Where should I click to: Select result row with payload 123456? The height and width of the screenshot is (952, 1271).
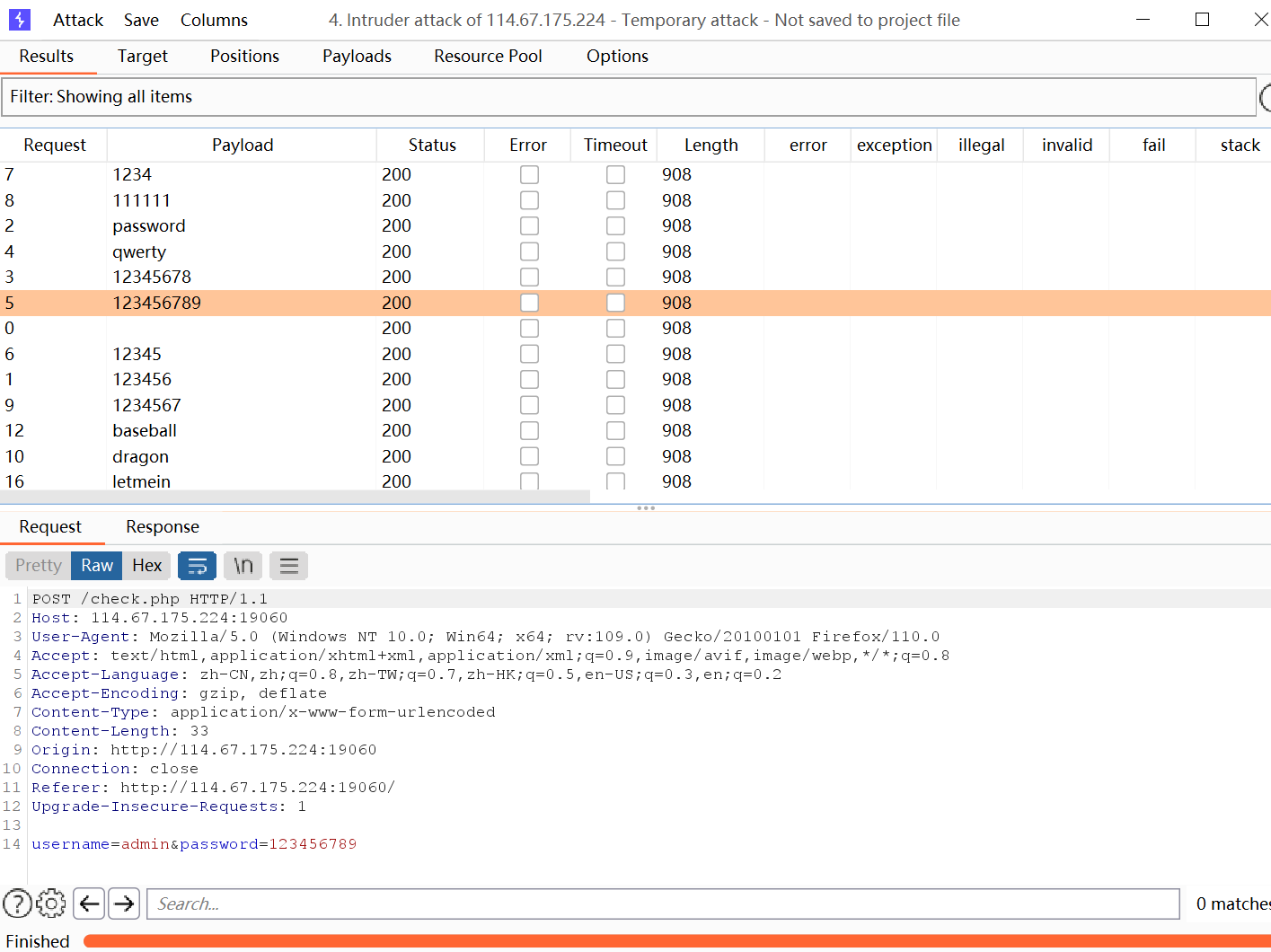635,379
